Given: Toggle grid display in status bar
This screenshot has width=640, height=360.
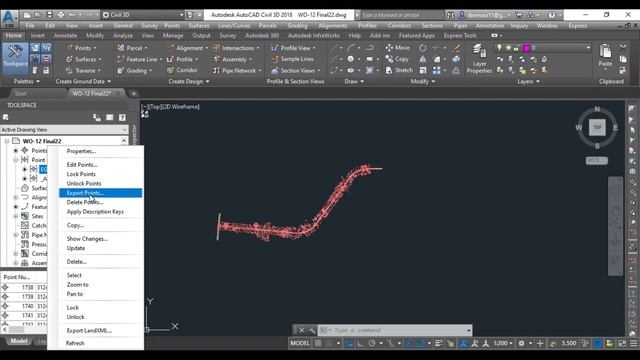Looking at the screenshot, I should click(x=318, y=343).
